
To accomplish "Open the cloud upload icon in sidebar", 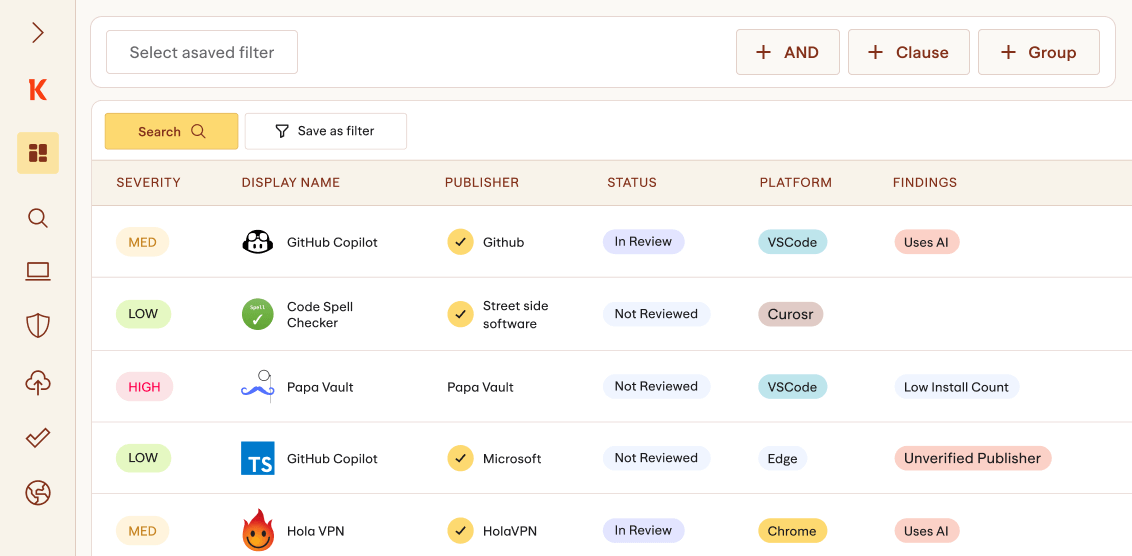I will tap(38, 383).
